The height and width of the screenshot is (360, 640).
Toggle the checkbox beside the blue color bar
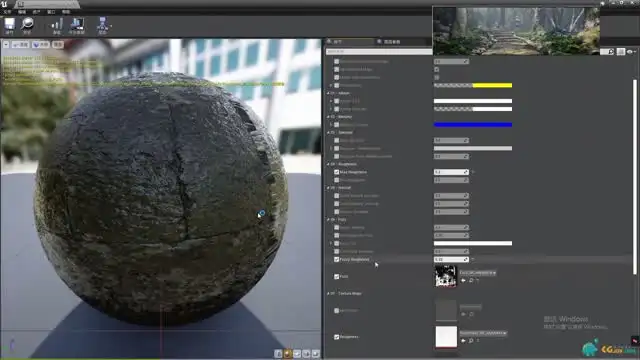point(337,125)
